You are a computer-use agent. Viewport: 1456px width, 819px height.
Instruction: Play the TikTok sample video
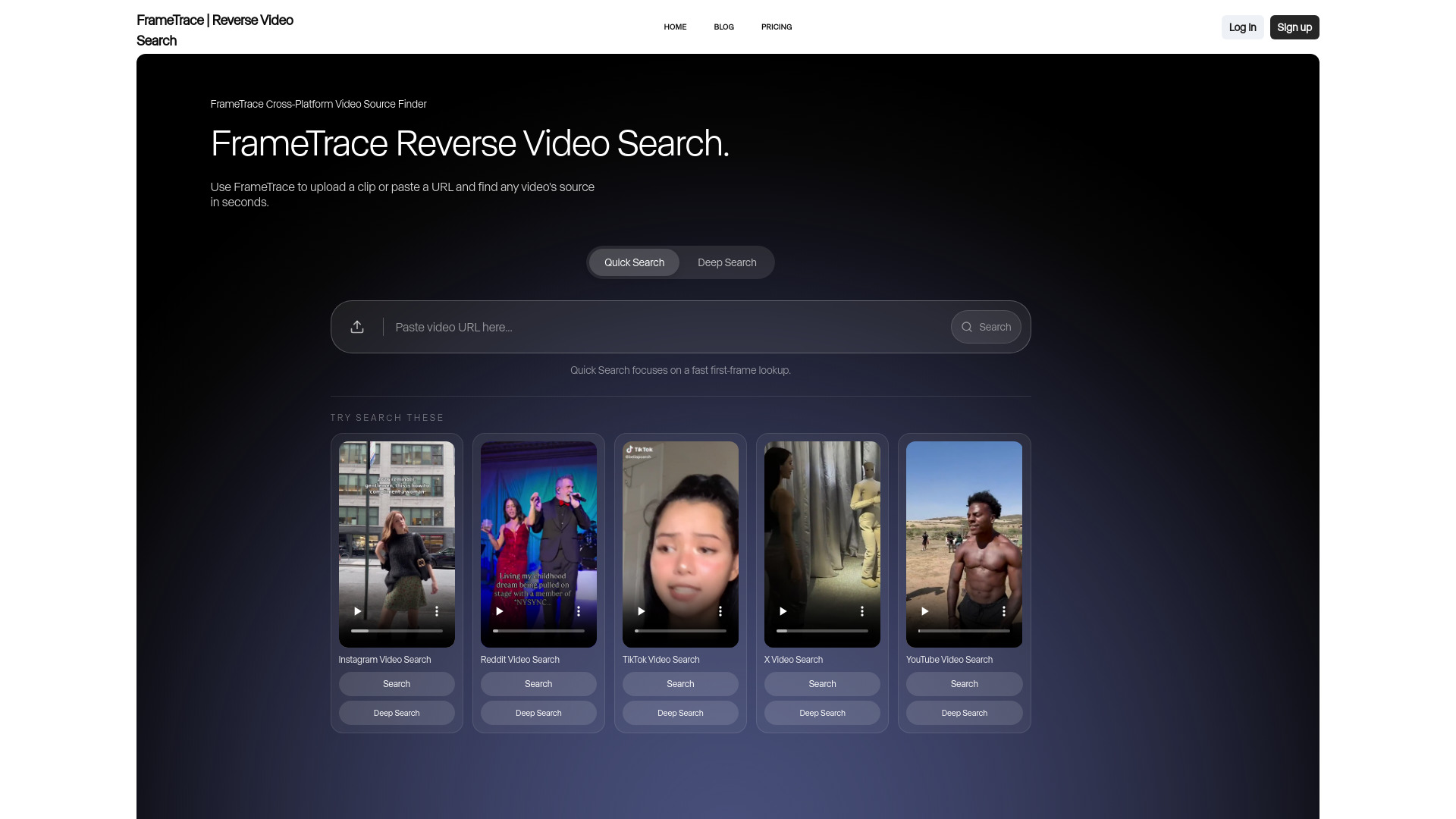pyautogui.click(x=641, y=610)
